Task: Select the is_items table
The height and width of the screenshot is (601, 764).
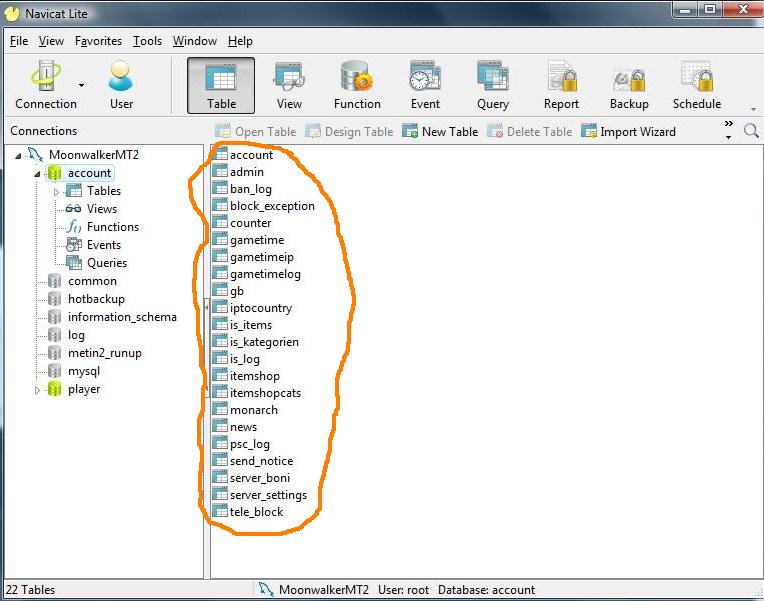Action: tap(243, 325)
